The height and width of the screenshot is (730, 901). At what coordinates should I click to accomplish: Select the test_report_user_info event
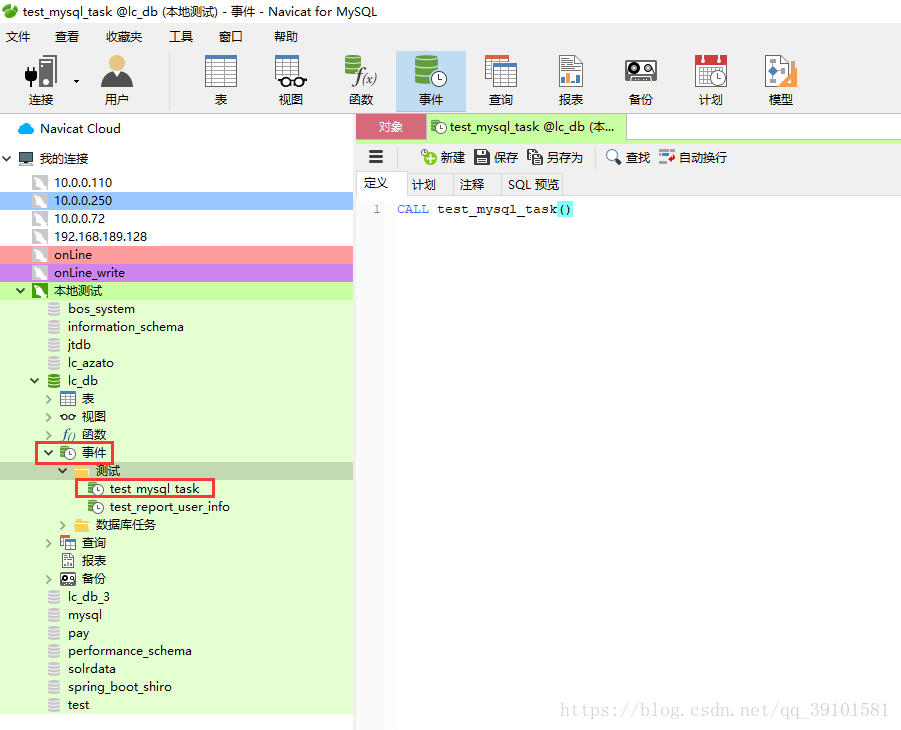pos(169,507)
